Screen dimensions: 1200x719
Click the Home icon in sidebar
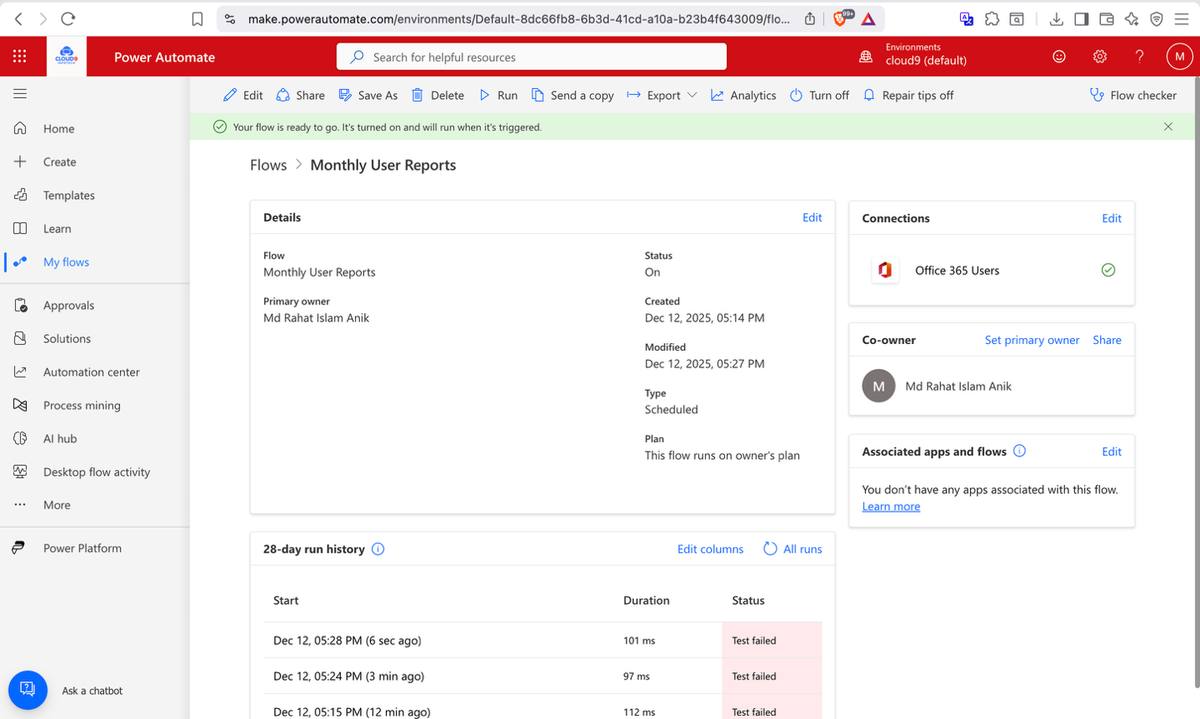click(20, 128)
